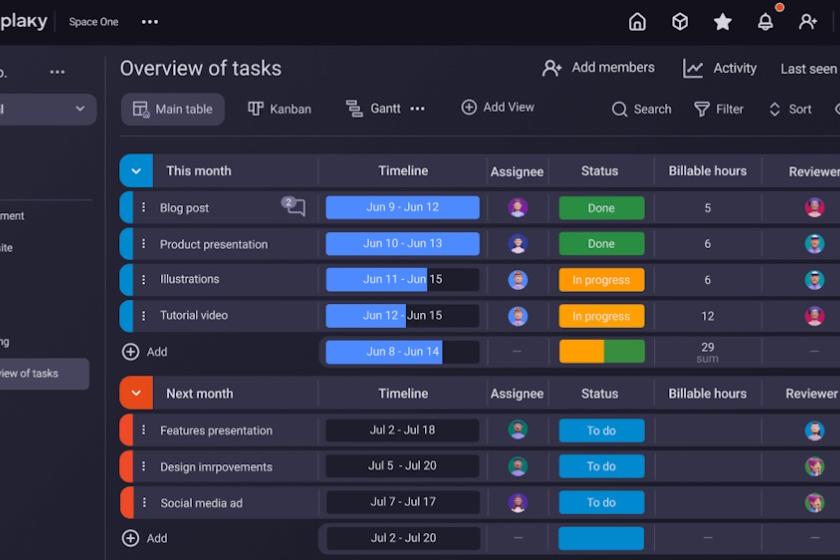
Task: Click the invite user icon in top bar
Action: [x=808, y=22]
